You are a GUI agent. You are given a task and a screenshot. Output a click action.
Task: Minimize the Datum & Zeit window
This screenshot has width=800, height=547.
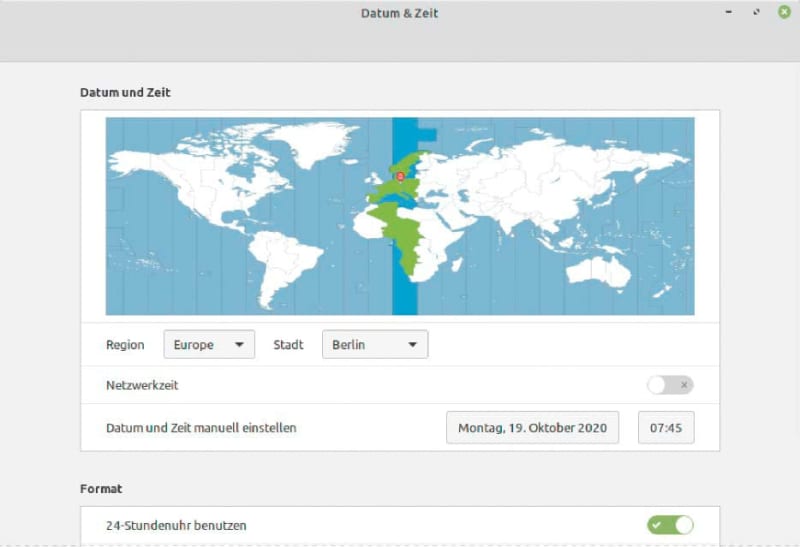[x=729, y=12]
